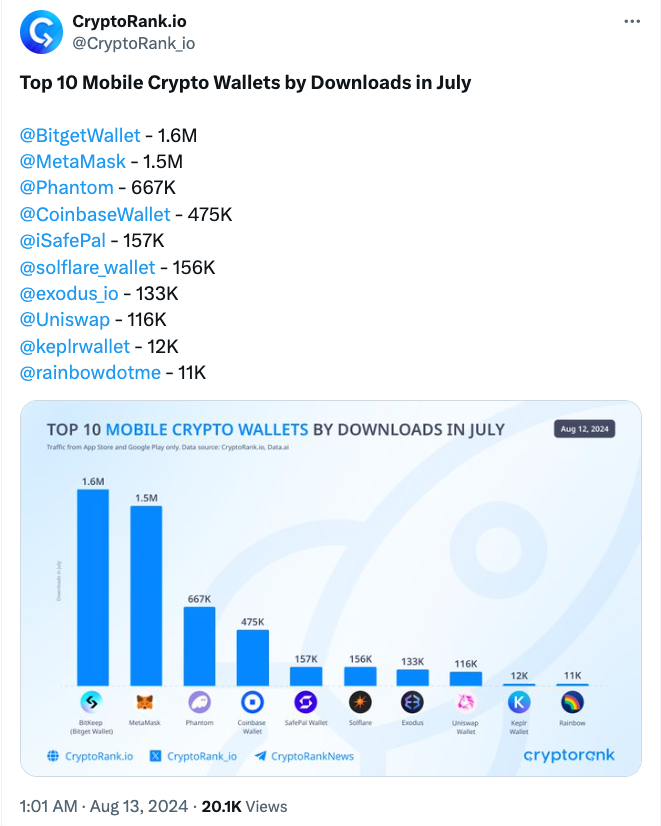Click the Coinbase Wallet icon in chart
Viewport: 661px width, 826px height.
(252, 702)
